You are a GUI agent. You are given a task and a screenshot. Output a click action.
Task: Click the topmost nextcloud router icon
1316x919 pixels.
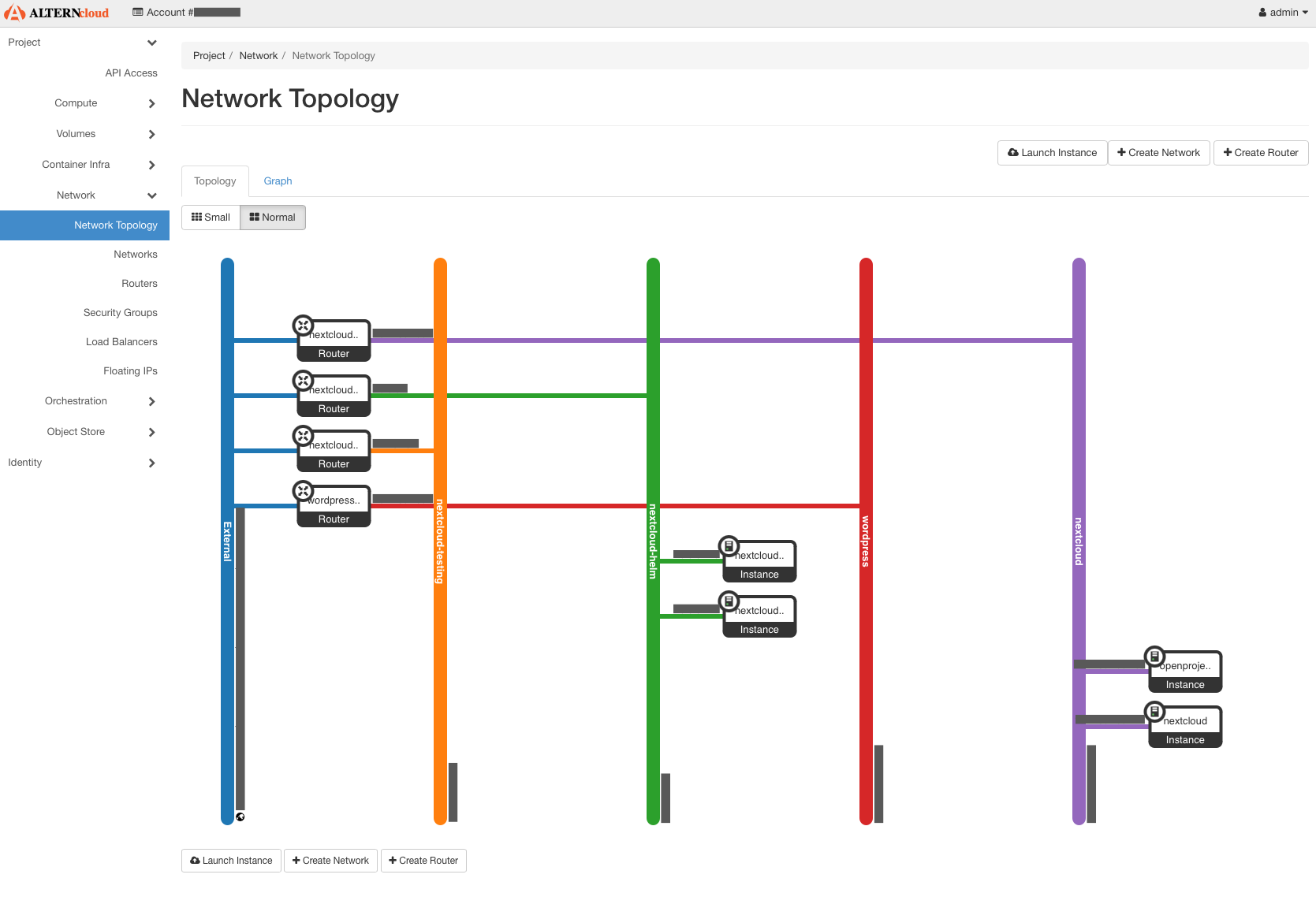tap(304, 326)
